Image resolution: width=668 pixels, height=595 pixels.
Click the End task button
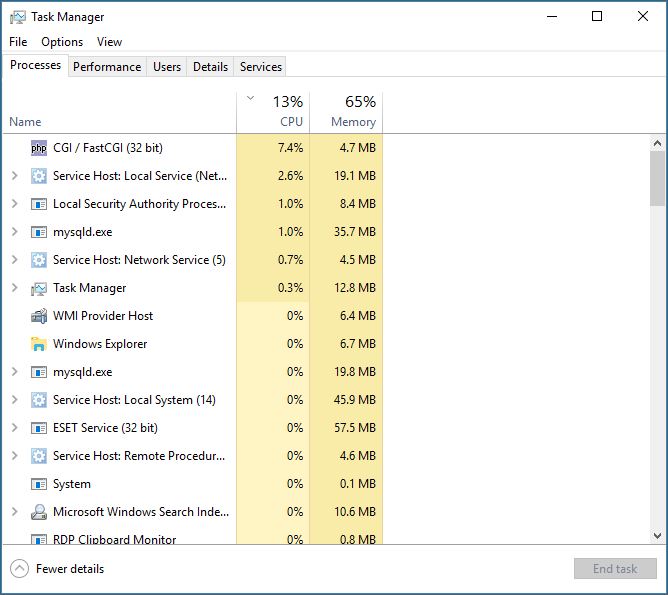click(x=614, y=569)
